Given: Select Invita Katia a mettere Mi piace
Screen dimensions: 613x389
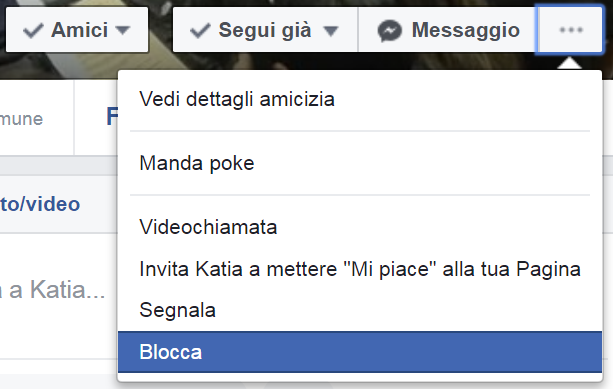Looking at the screenshot, I should [x=360, y=269].
